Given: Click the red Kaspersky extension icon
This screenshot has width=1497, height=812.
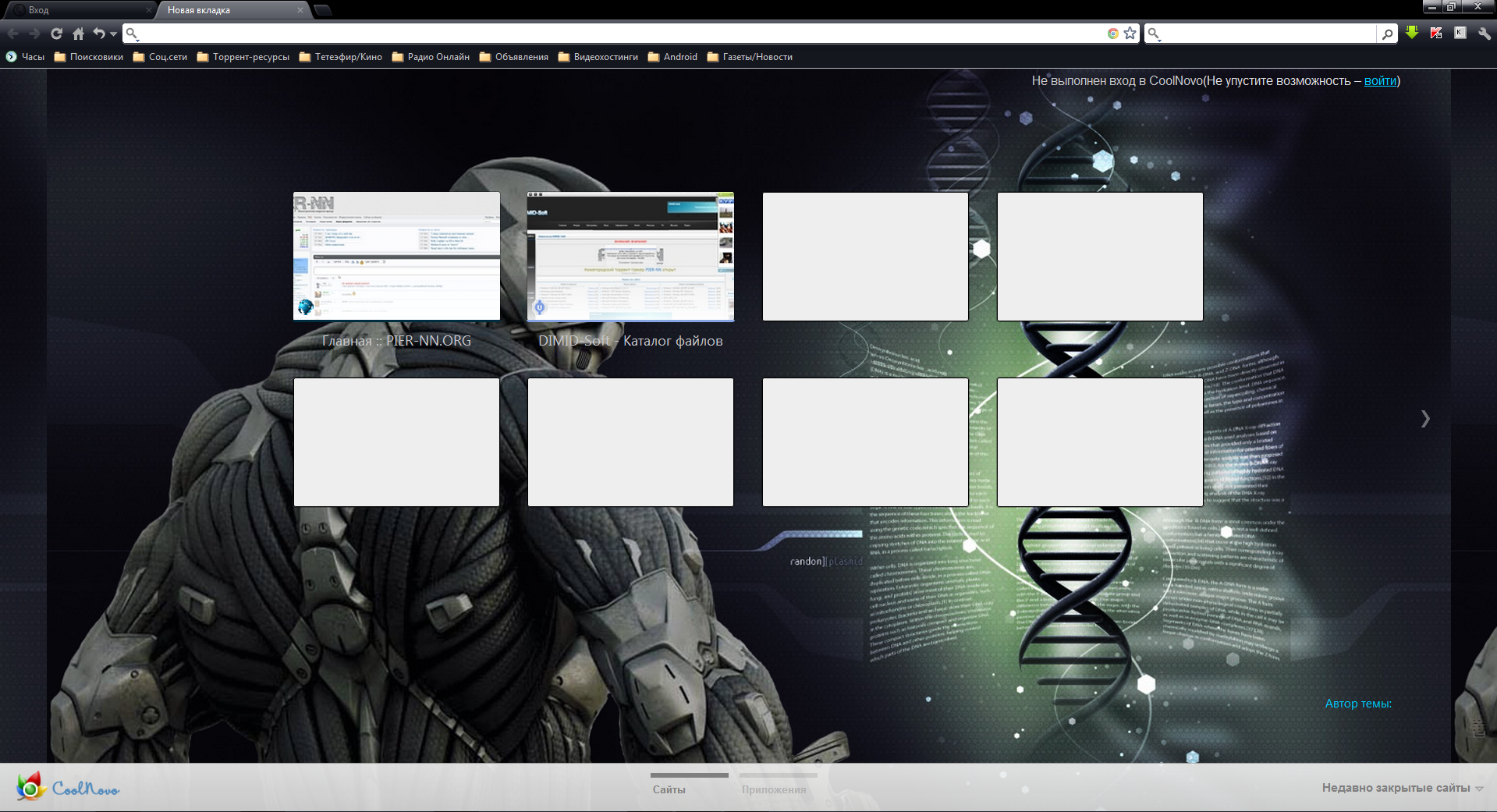Looking at the screenshot, I should point(1436,33).
